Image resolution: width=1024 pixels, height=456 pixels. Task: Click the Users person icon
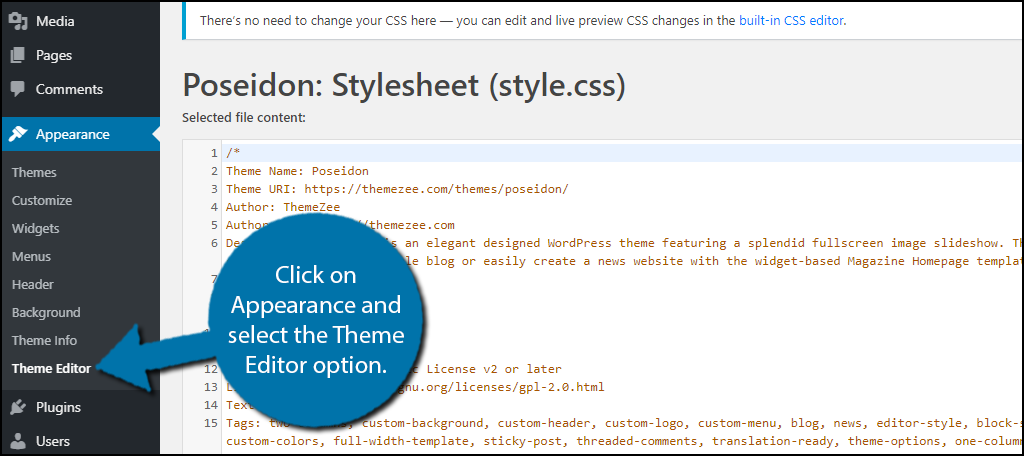(19, 441)
